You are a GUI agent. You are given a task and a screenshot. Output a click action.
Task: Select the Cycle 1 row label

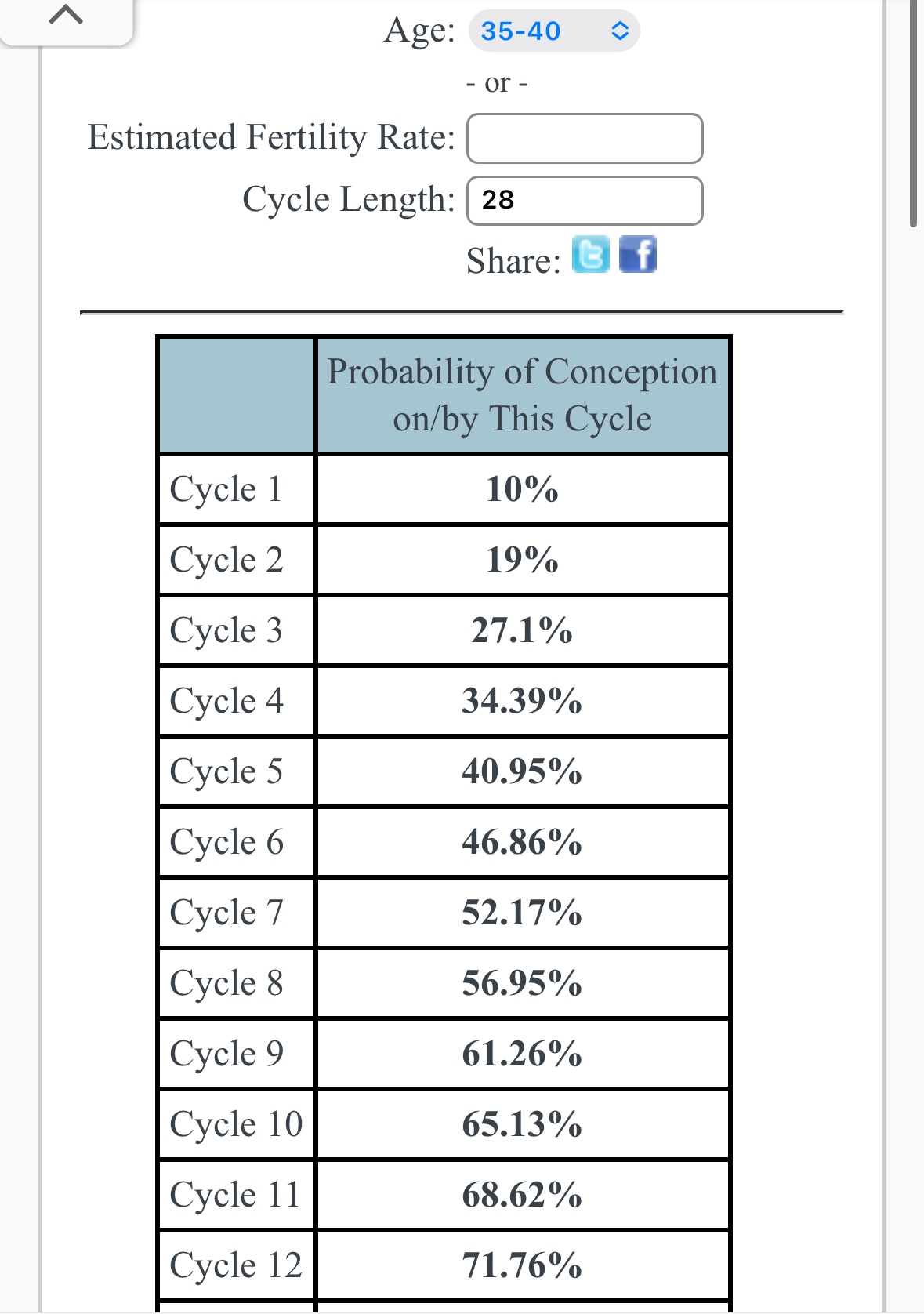tap(226, 489)
